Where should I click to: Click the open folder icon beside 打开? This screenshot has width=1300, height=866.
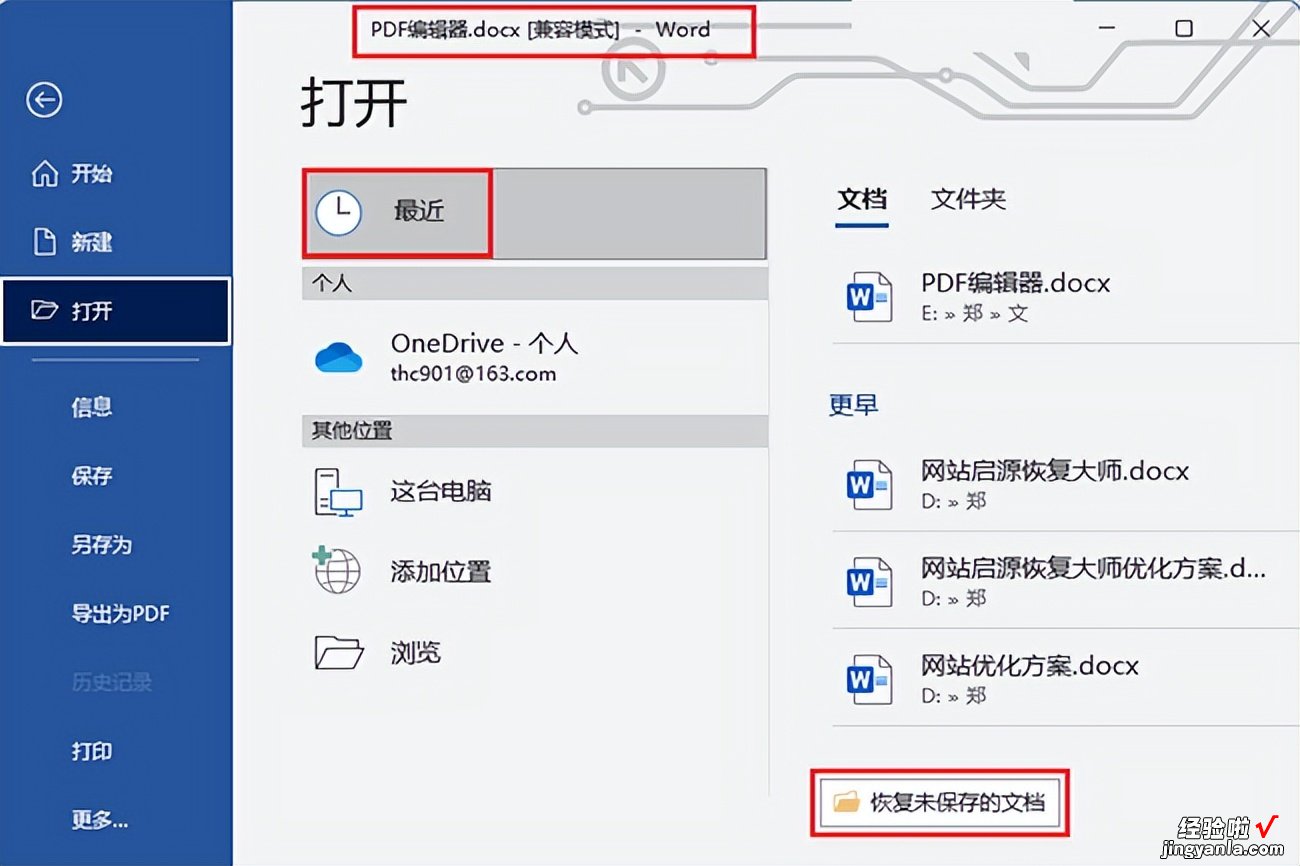45,311
